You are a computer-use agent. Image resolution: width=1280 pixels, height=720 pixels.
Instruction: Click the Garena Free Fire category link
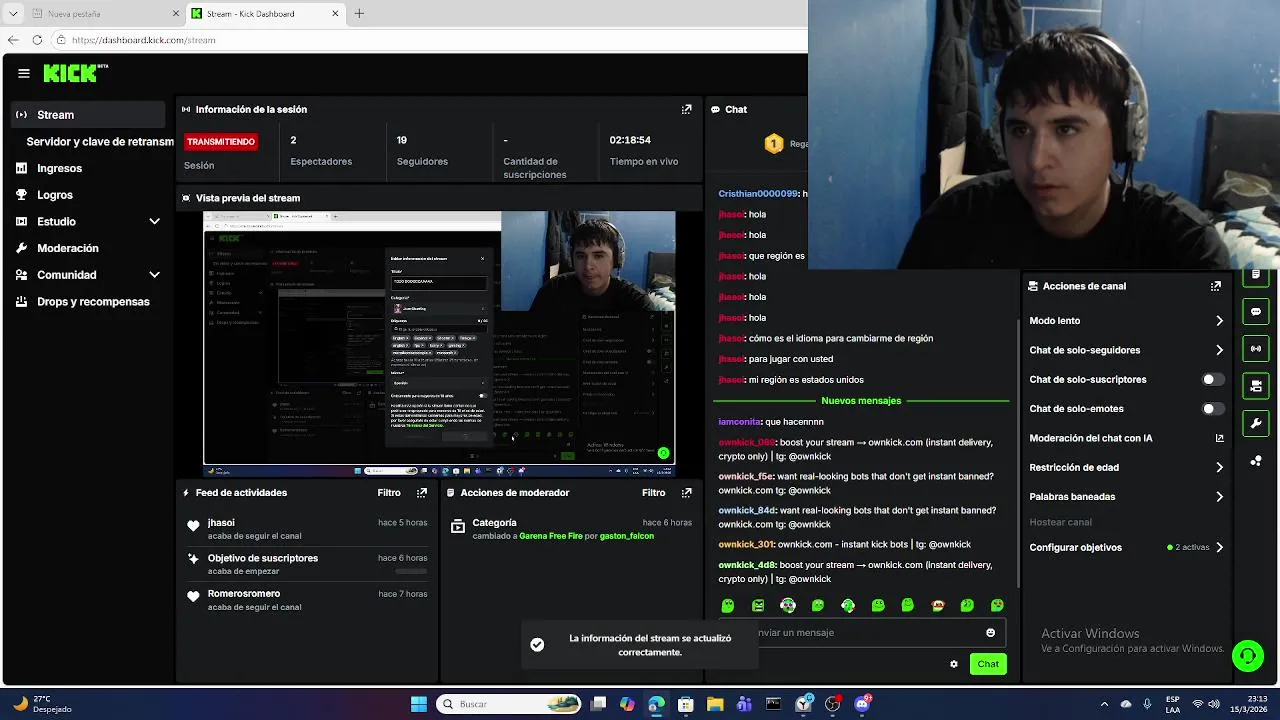point(551,536)
